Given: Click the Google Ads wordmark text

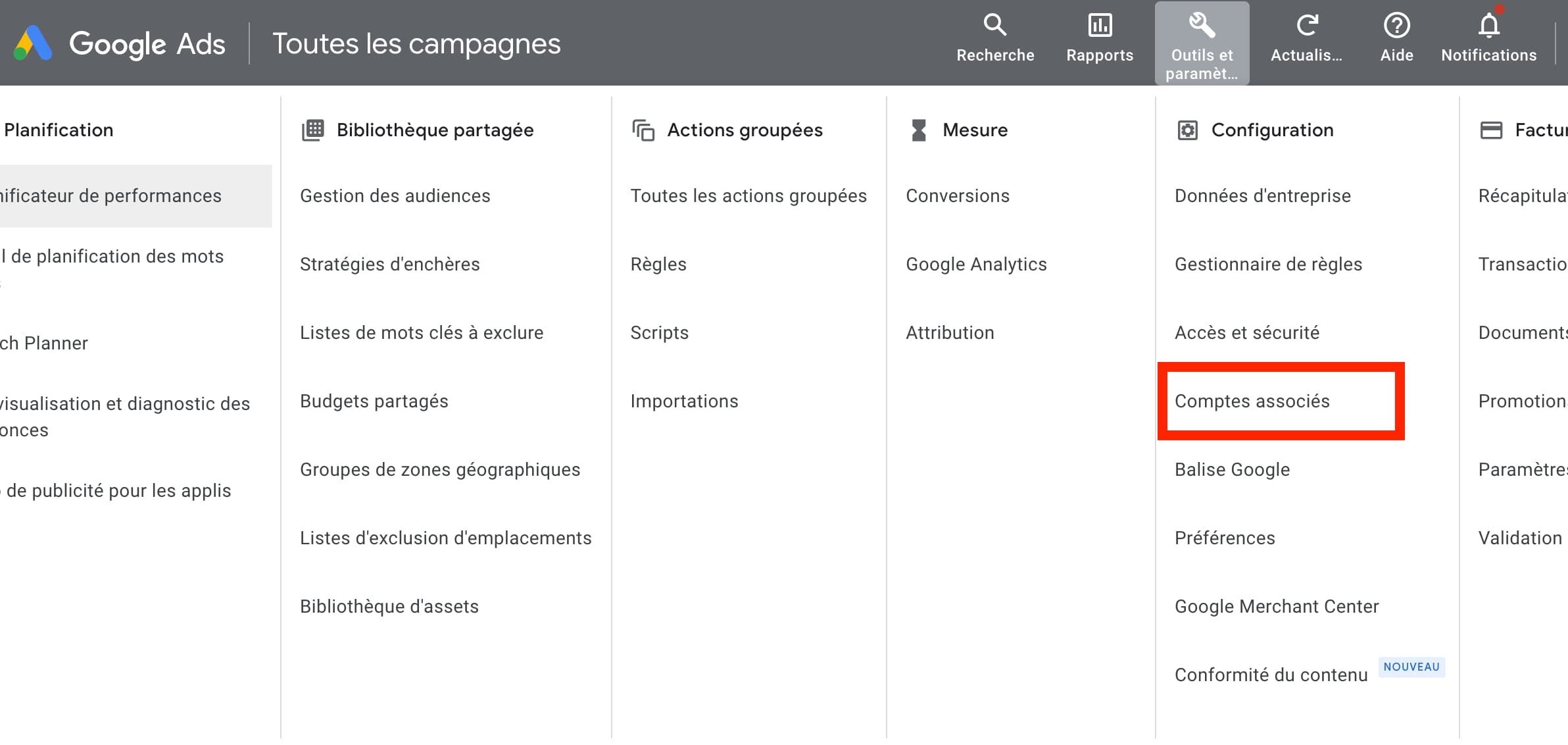Looking at the screenshot, I should tap(147, 44).
